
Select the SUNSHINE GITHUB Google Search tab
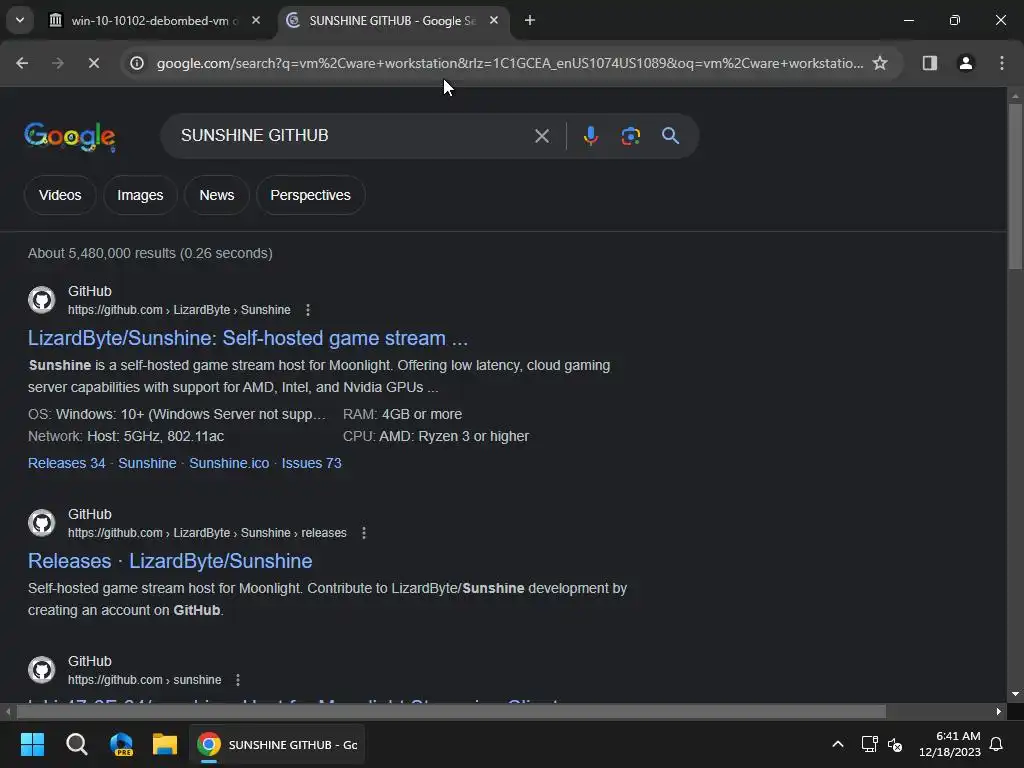pos(392,20)
